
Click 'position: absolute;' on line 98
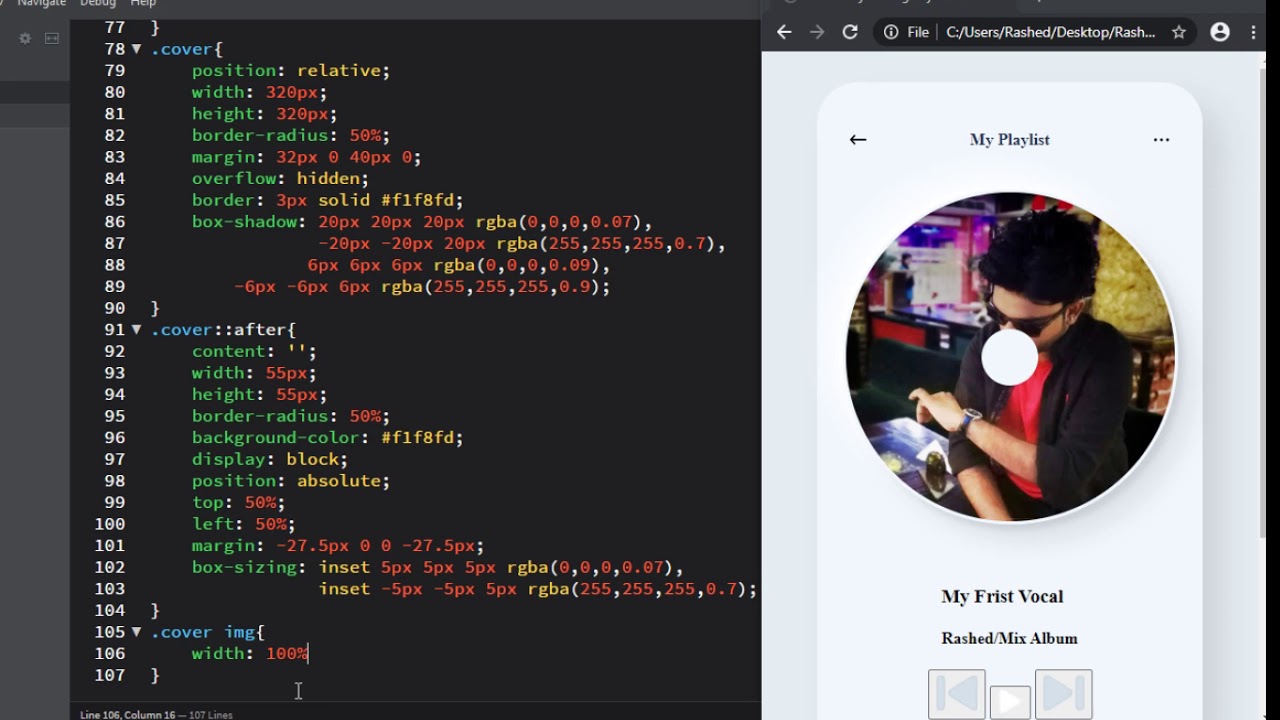pyautogui.click(x=290, y=480)
